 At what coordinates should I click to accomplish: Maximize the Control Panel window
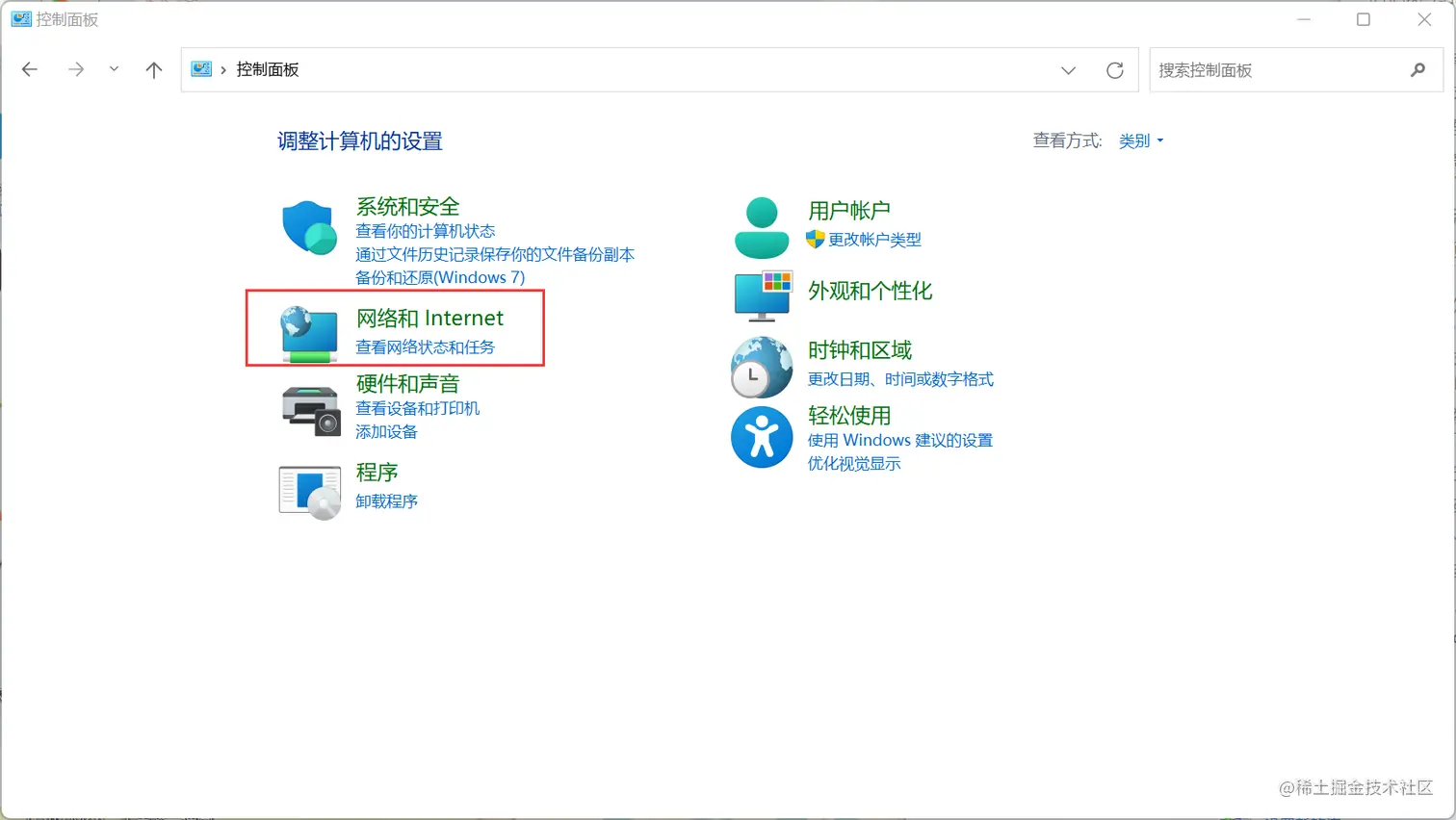pos(1364,19)
